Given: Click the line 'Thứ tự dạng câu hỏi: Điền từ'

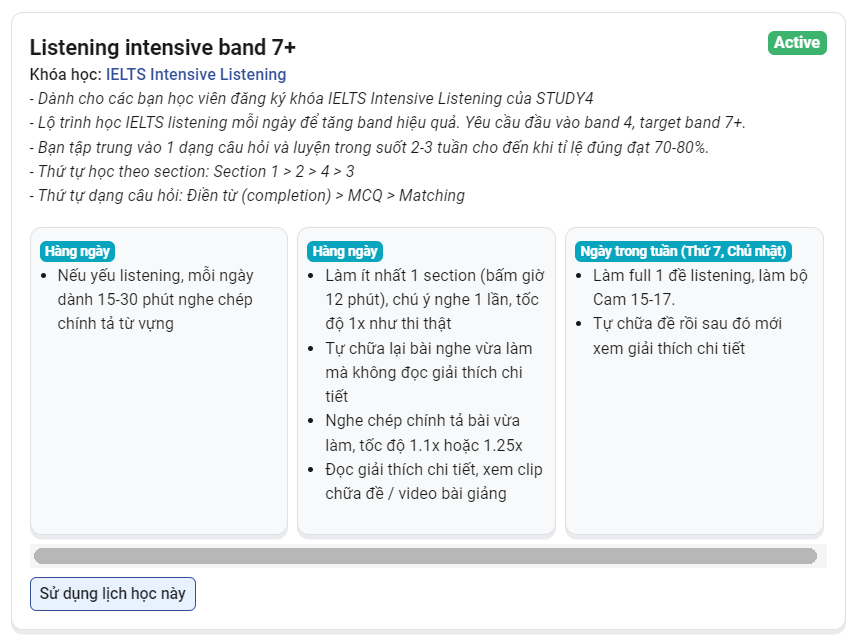Looking at the screenshot, I should click(x=247, y=196).
